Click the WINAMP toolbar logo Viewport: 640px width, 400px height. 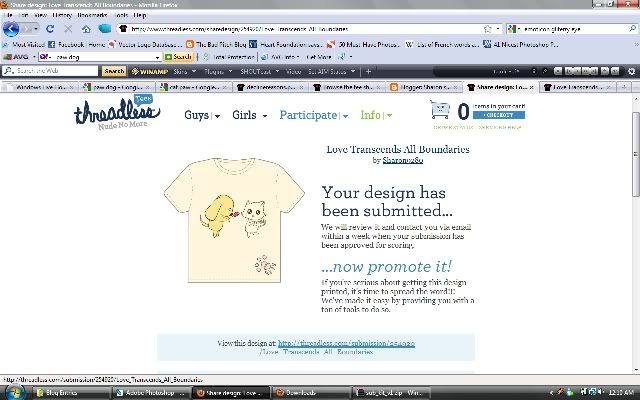point(150,71)
